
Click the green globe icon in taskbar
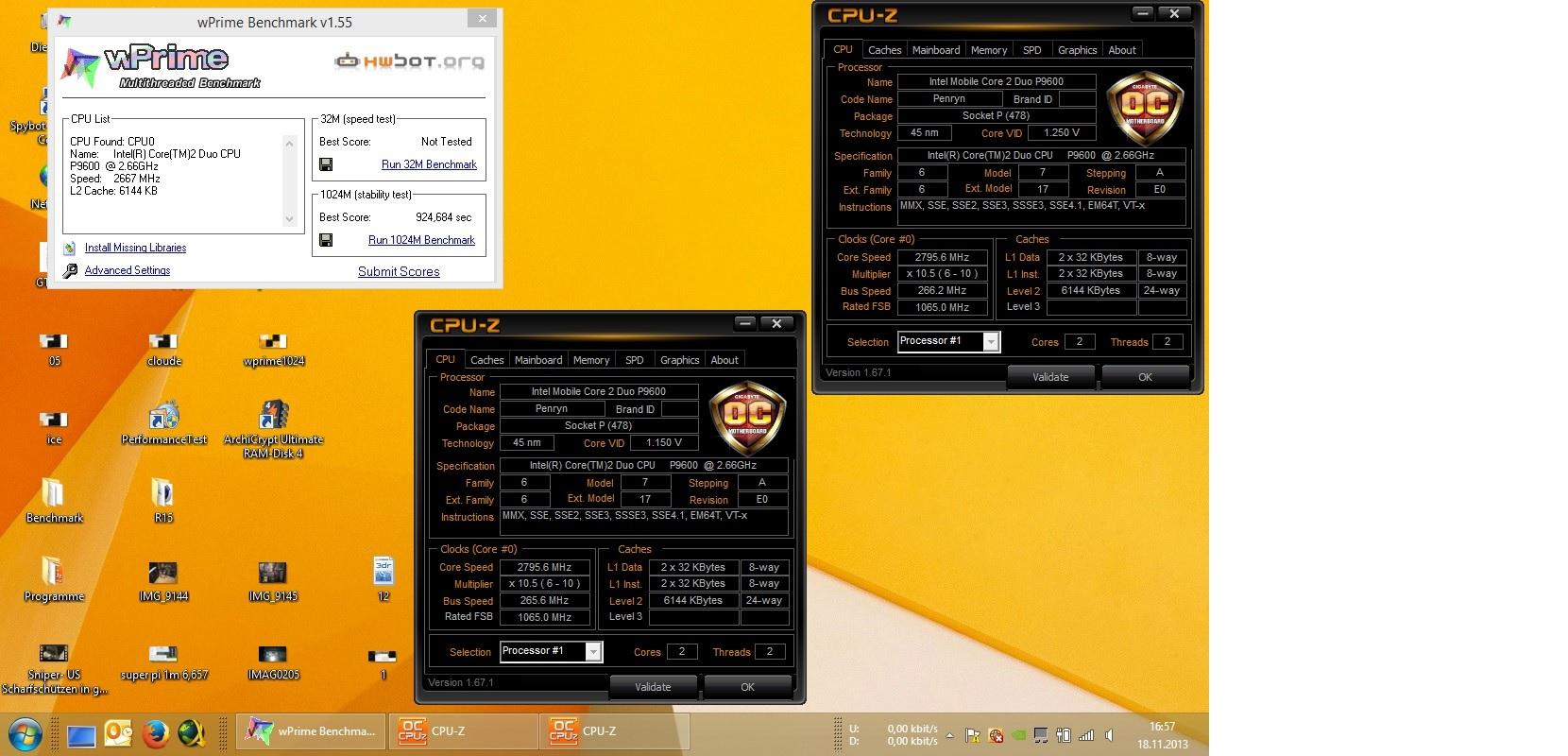pyautogui.click(x=192, y=733)
